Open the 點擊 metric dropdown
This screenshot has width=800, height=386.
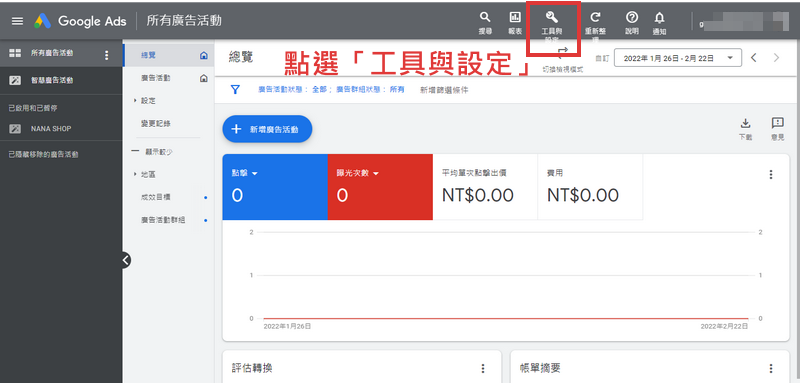coord(255,173)
